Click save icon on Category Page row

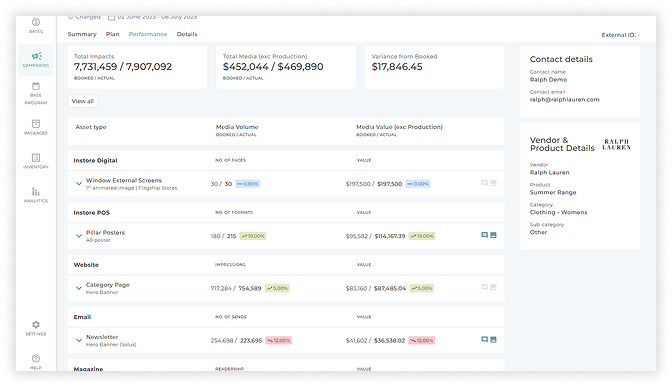pos(493,287)
